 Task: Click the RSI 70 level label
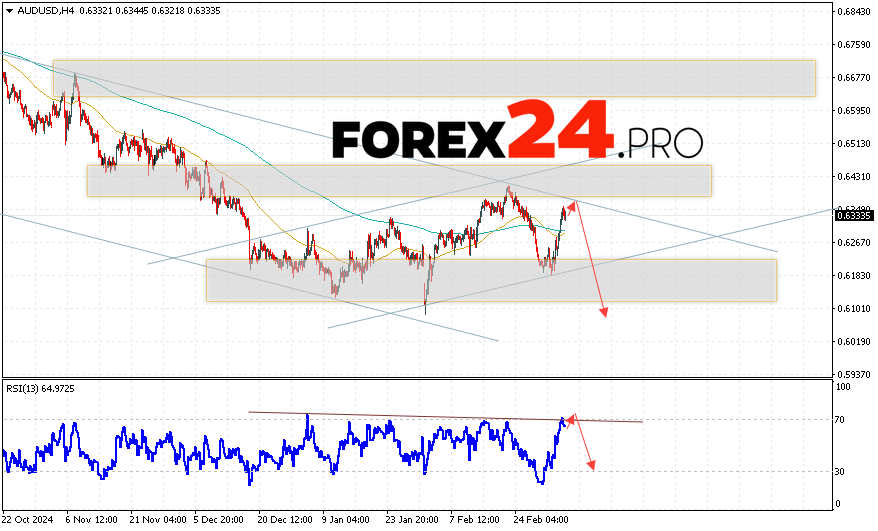point(842,420)
